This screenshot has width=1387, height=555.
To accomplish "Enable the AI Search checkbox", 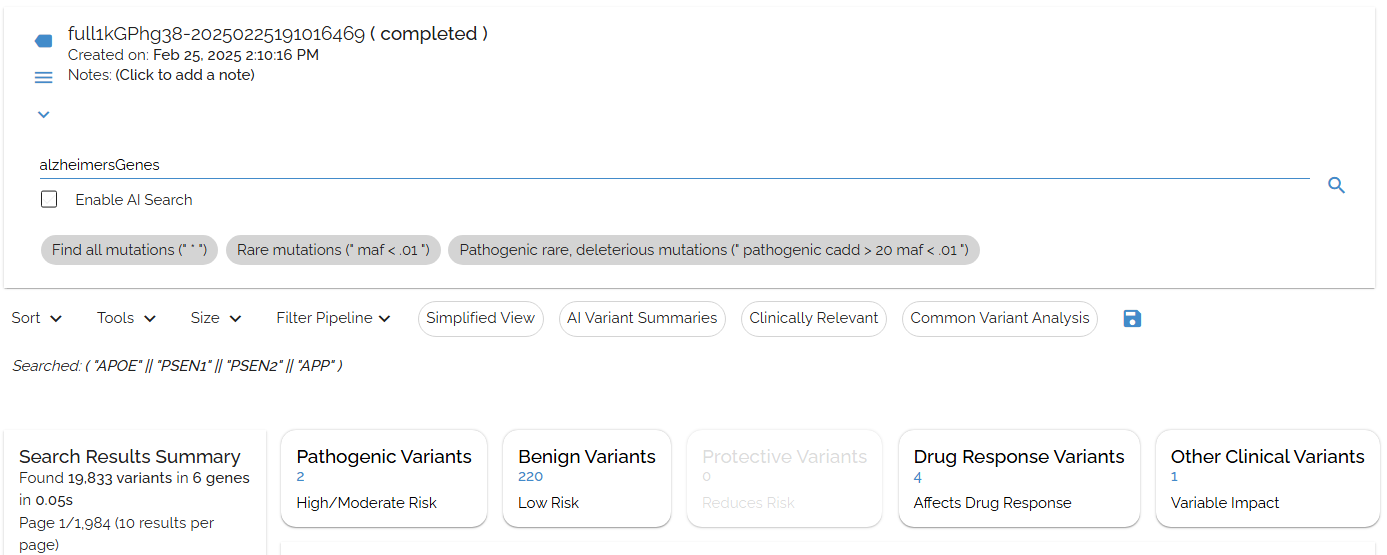I will tap(49, 200).
